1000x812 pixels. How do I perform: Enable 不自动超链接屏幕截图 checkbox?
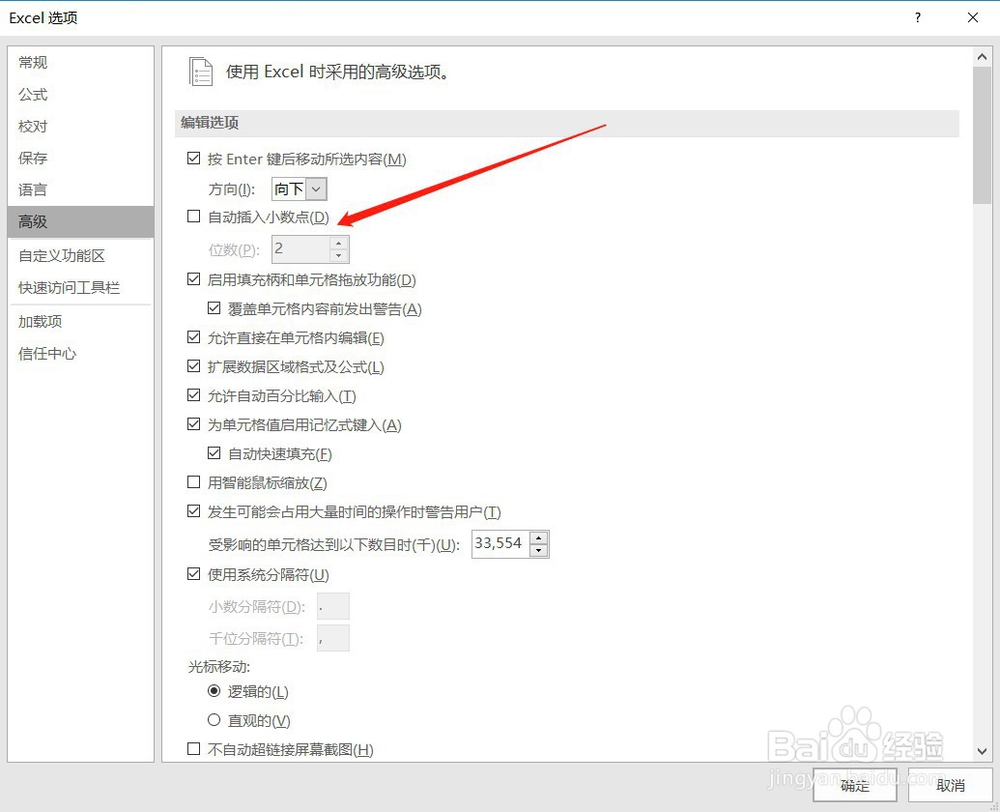click(x=194, y=749)
